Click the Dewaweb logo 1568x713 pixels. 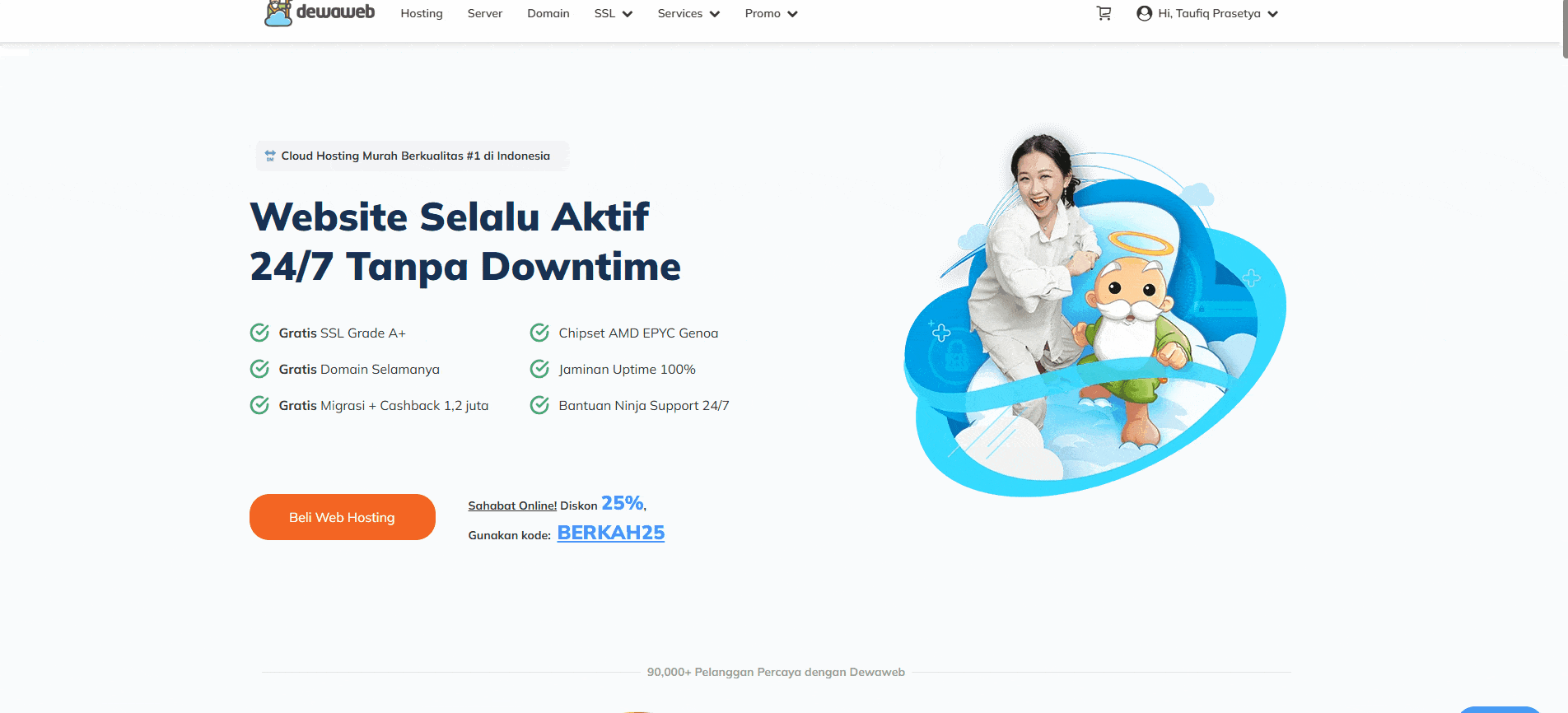click(x=320, y=13)
